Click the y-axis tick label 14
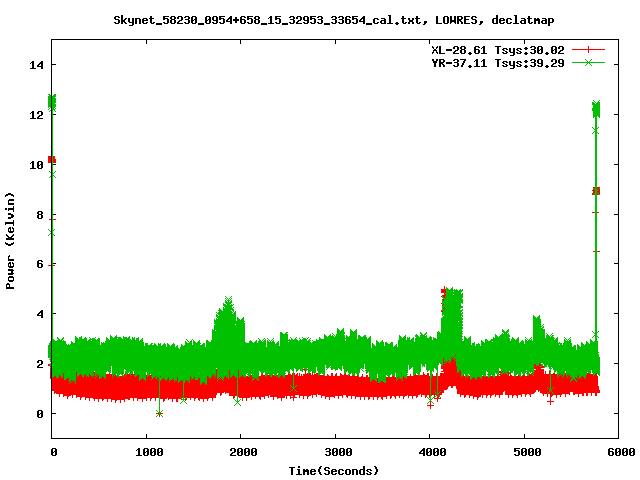640x480 pixels. tap(36, 65)
